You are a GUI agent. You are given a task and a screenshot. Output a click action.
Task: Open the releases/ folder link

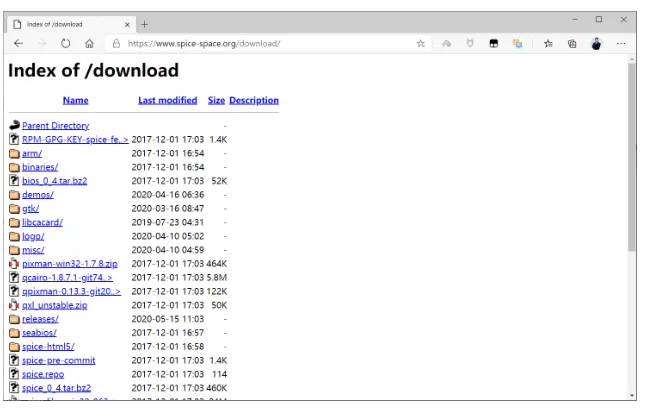click(x=40, y=319)
